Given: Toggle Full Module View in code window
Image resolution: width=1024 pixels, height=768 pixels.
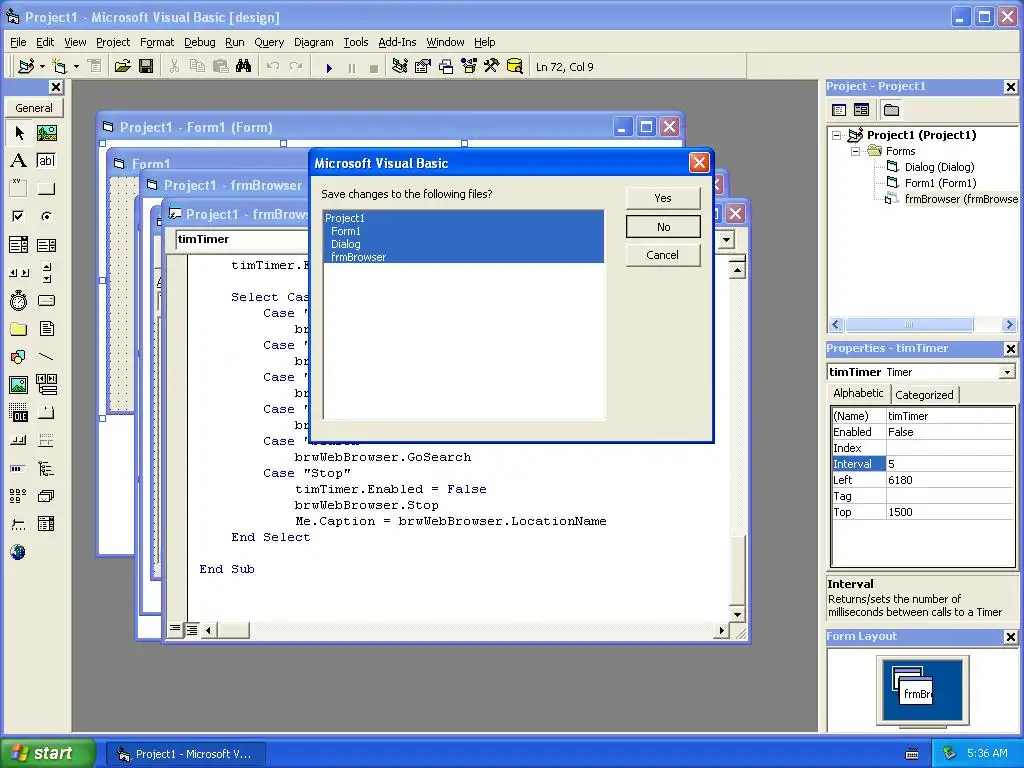Looking at the screenshot, I should (191, 630).
